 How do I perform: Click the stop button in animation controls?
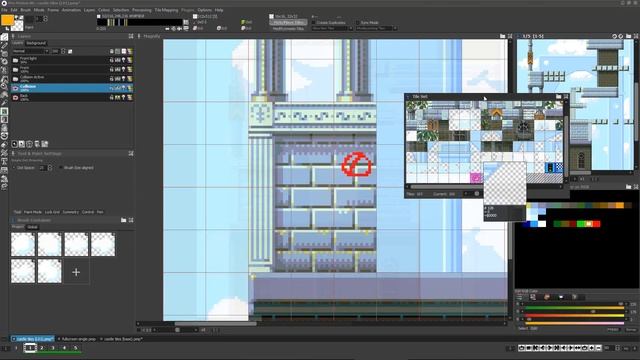click(529, 348)
